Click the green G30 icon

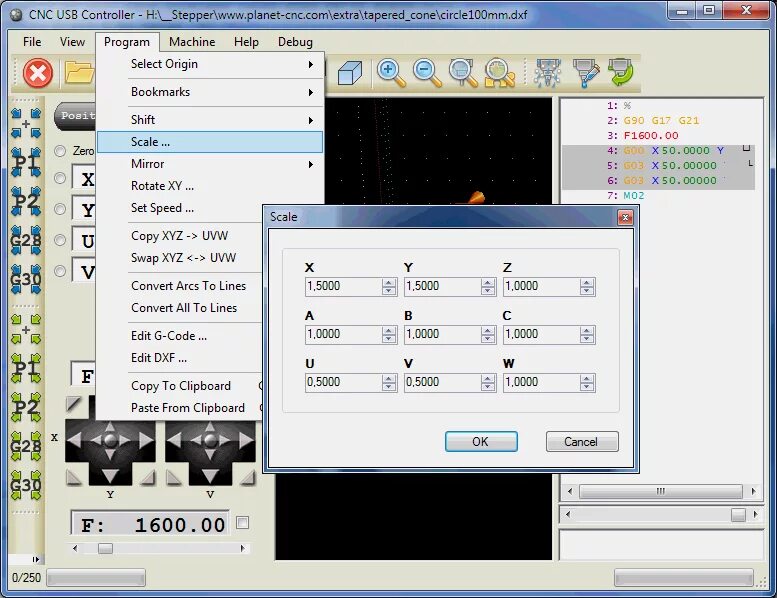tap(26, 486)
